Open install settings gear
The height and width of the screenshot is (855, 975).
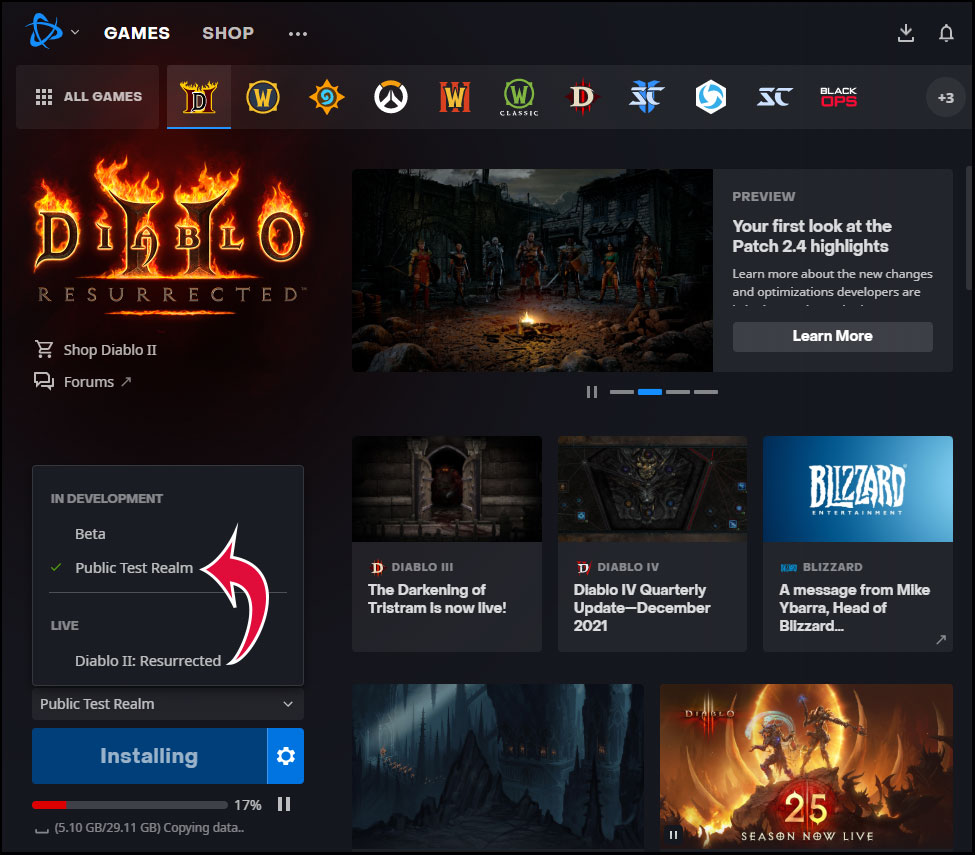pyautogui.click(x=285, y=756)
